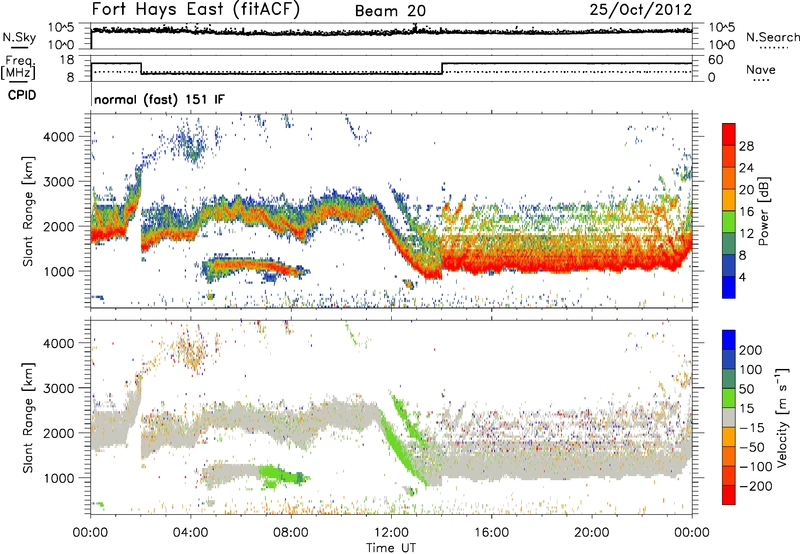This screenshot has height=554, width=800.
Task: Click the '12' label on the power scale
Action: [746, 234]
